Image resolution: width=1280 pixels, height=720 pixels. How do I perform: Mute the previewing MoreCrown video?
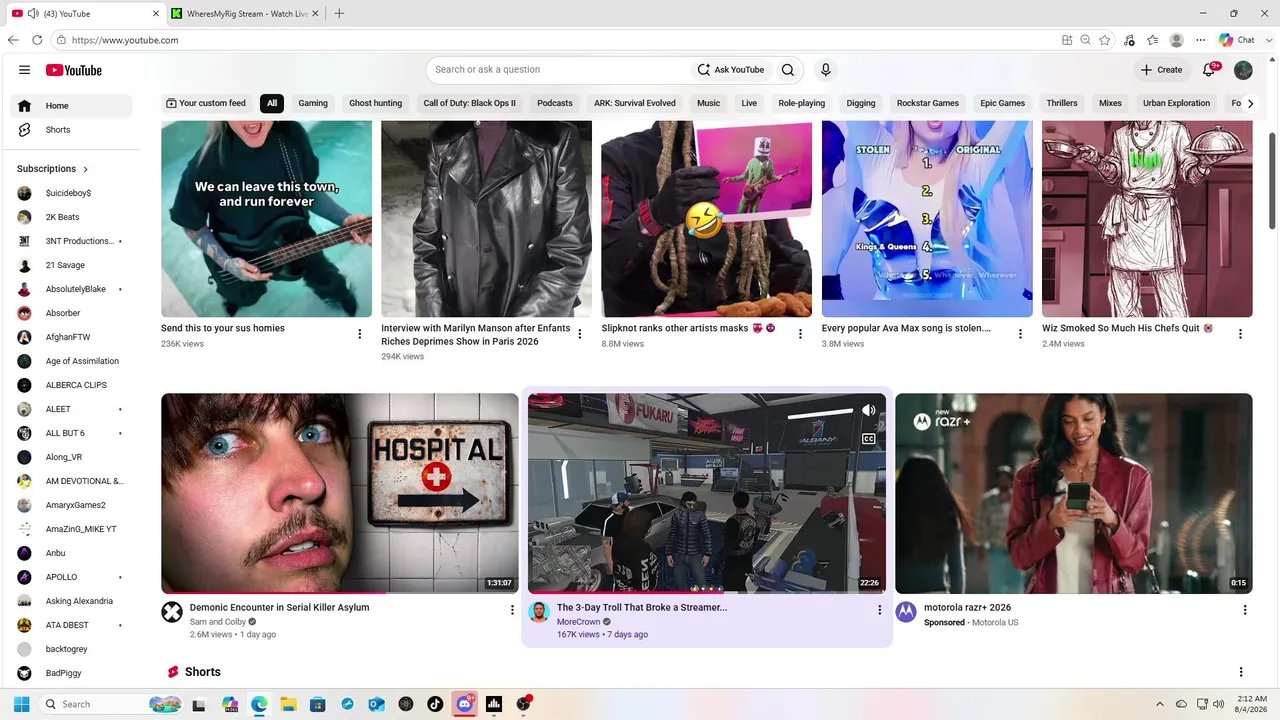tap(869, 410)
